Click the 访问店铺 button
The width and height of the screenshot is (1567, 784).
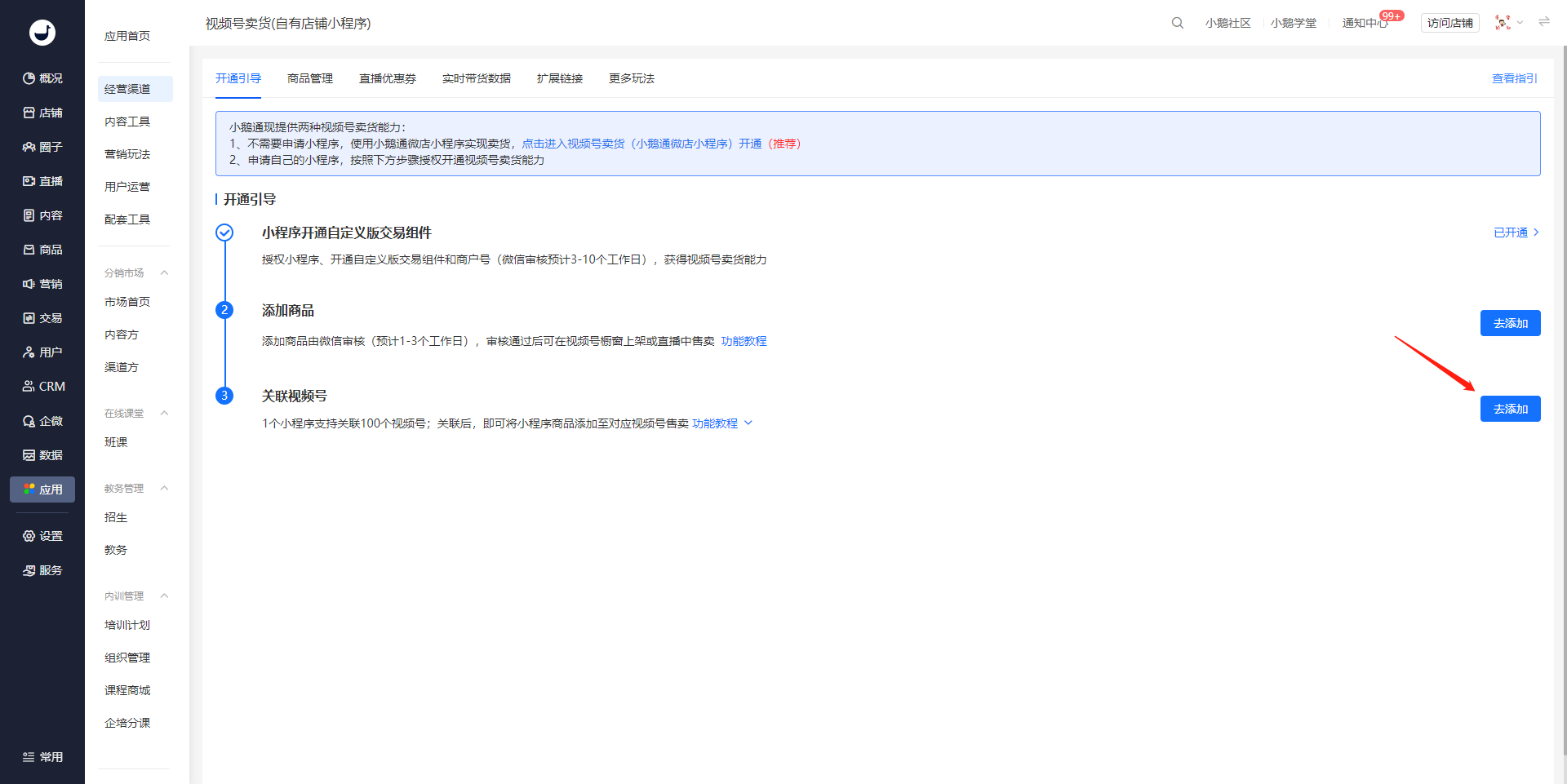pyautogui.click(x=1450, y=23)
